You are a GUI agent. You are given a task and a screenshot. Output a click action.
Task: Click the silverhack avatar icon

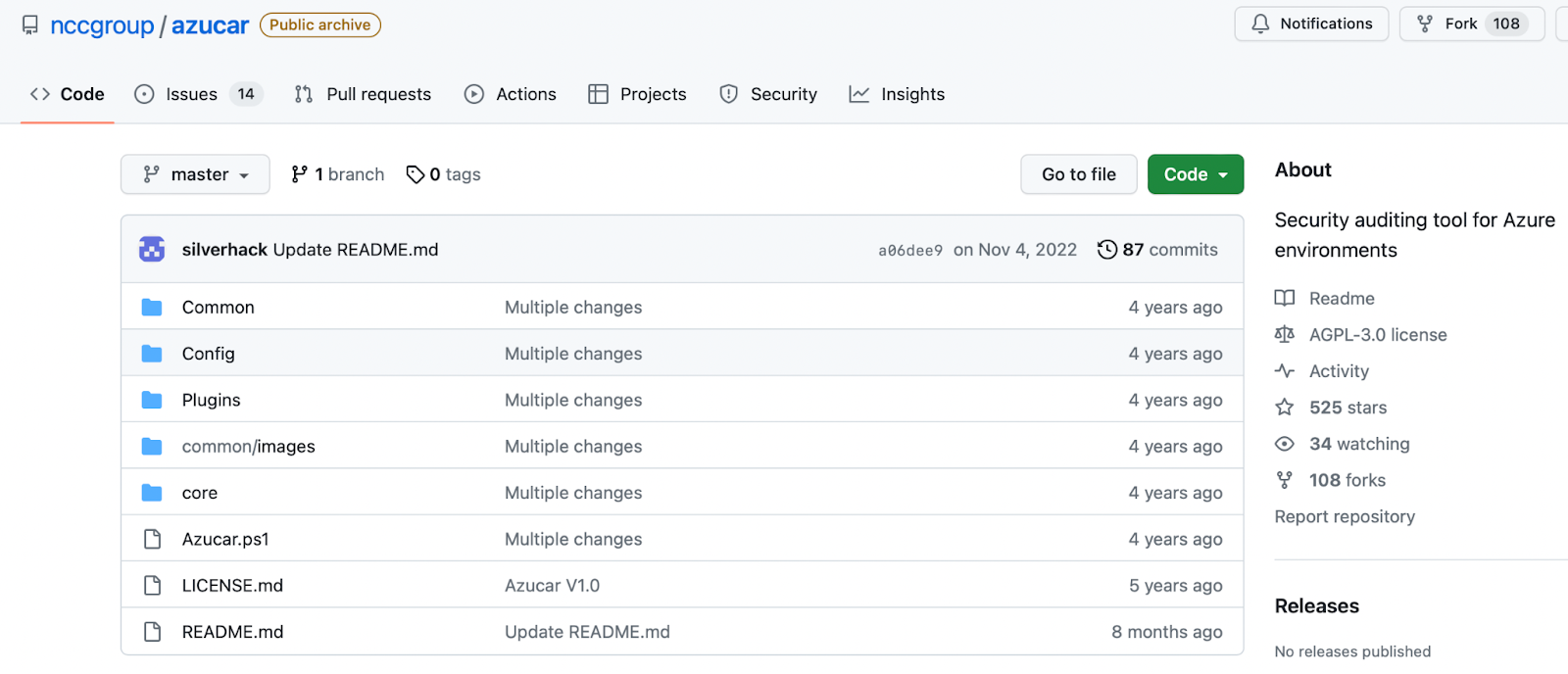[152, 250]
